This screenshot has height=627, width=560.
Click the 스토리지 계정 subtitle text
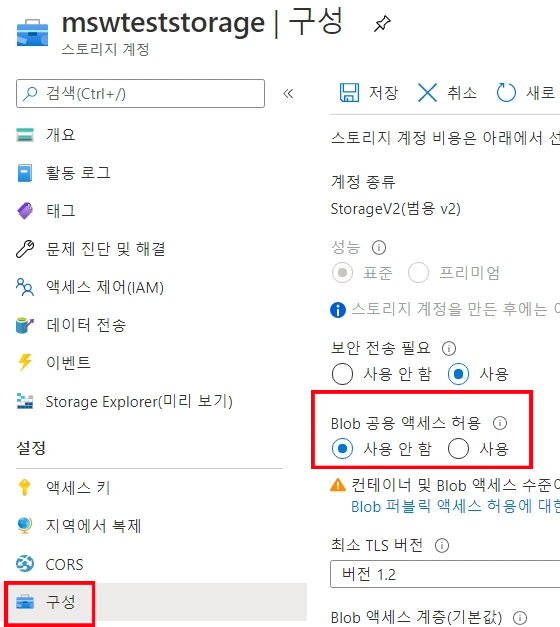pos(106,50)
